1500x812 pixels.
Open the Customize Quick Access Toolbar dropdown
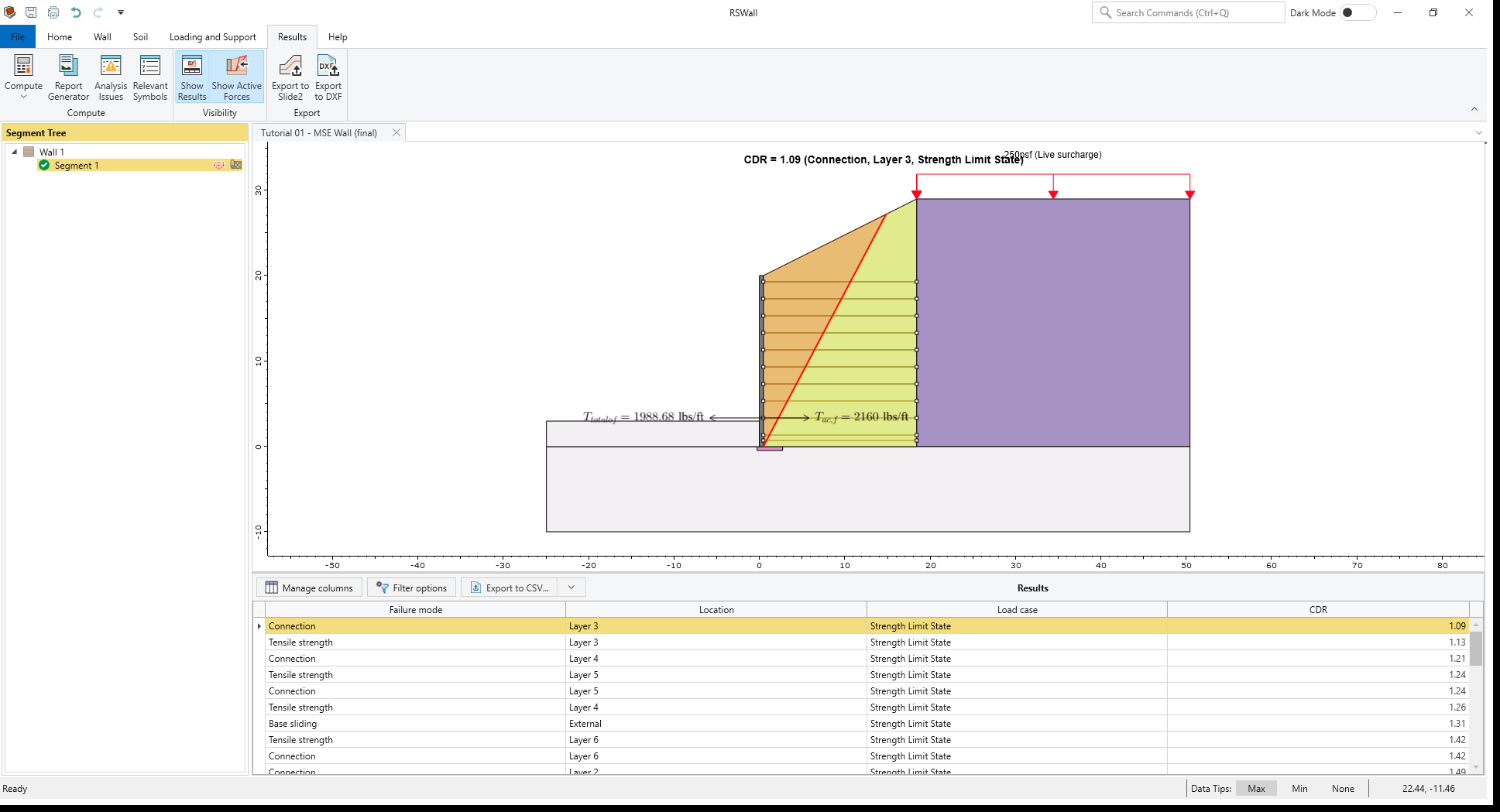pyautogui.click(x=121, y=12)
